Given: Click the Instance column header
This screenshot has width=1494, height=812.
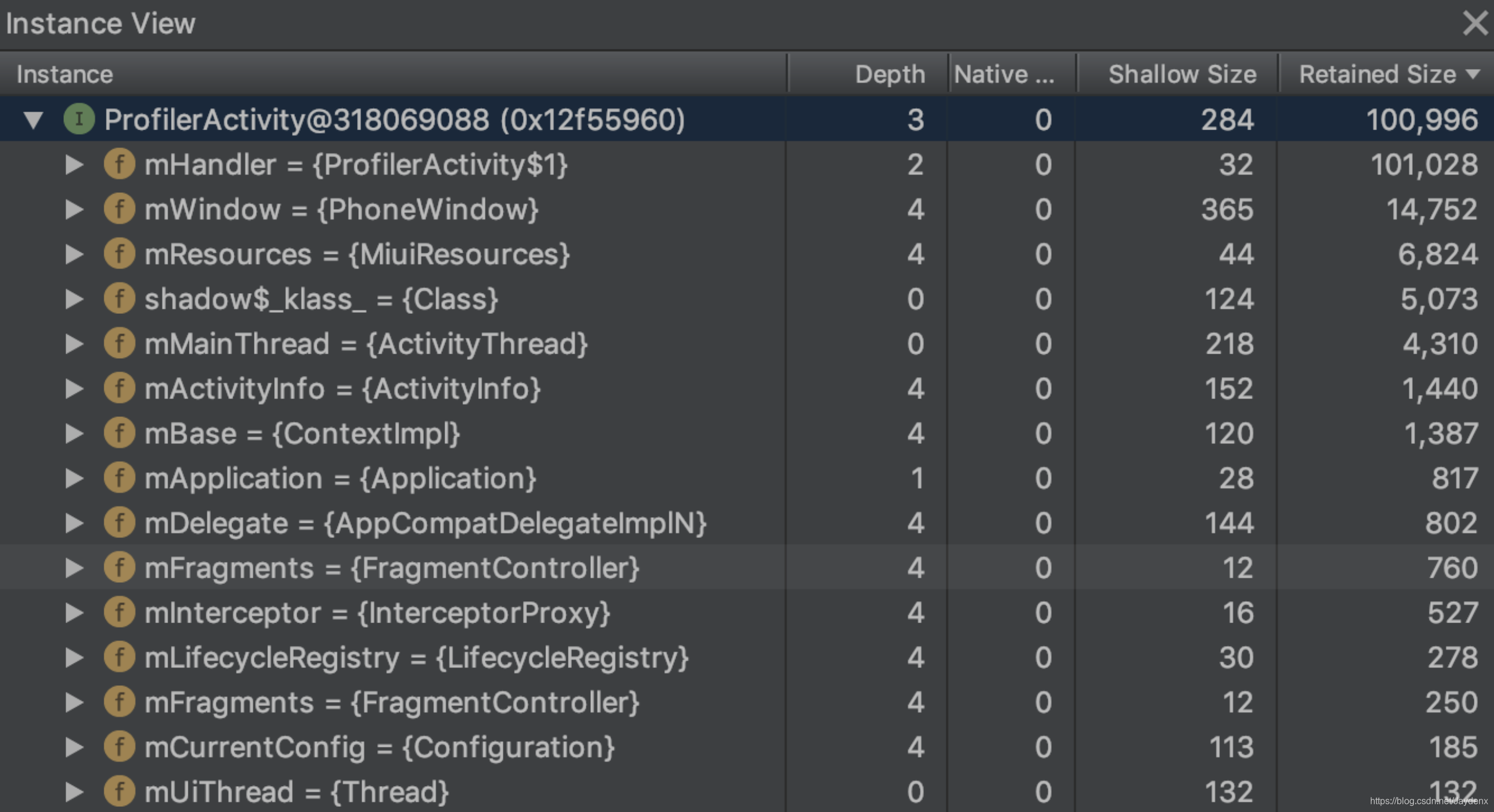Looking at the screenshot, I should pyautogui.click(x=65, y=74).
